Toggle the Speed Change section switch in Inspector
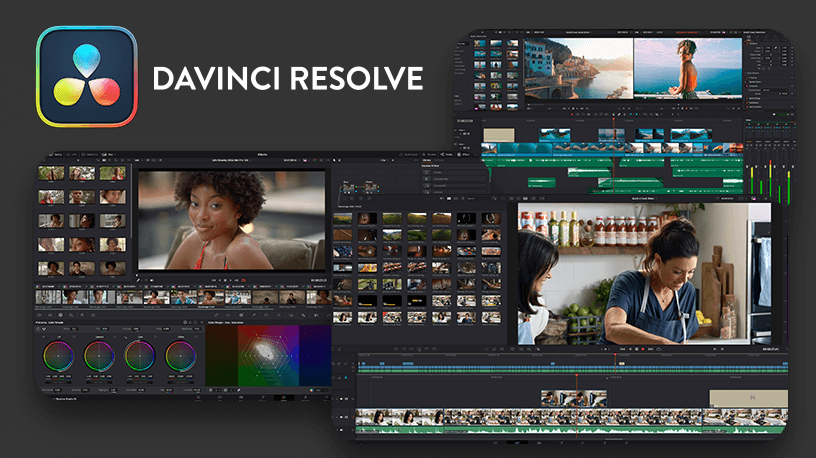This screenshot has height=458, width=816. [x=748, y=98]
